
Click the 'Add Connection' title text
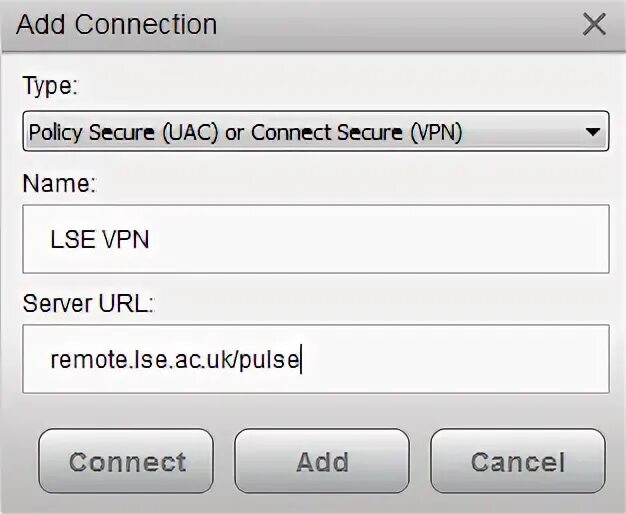[117, 24]
